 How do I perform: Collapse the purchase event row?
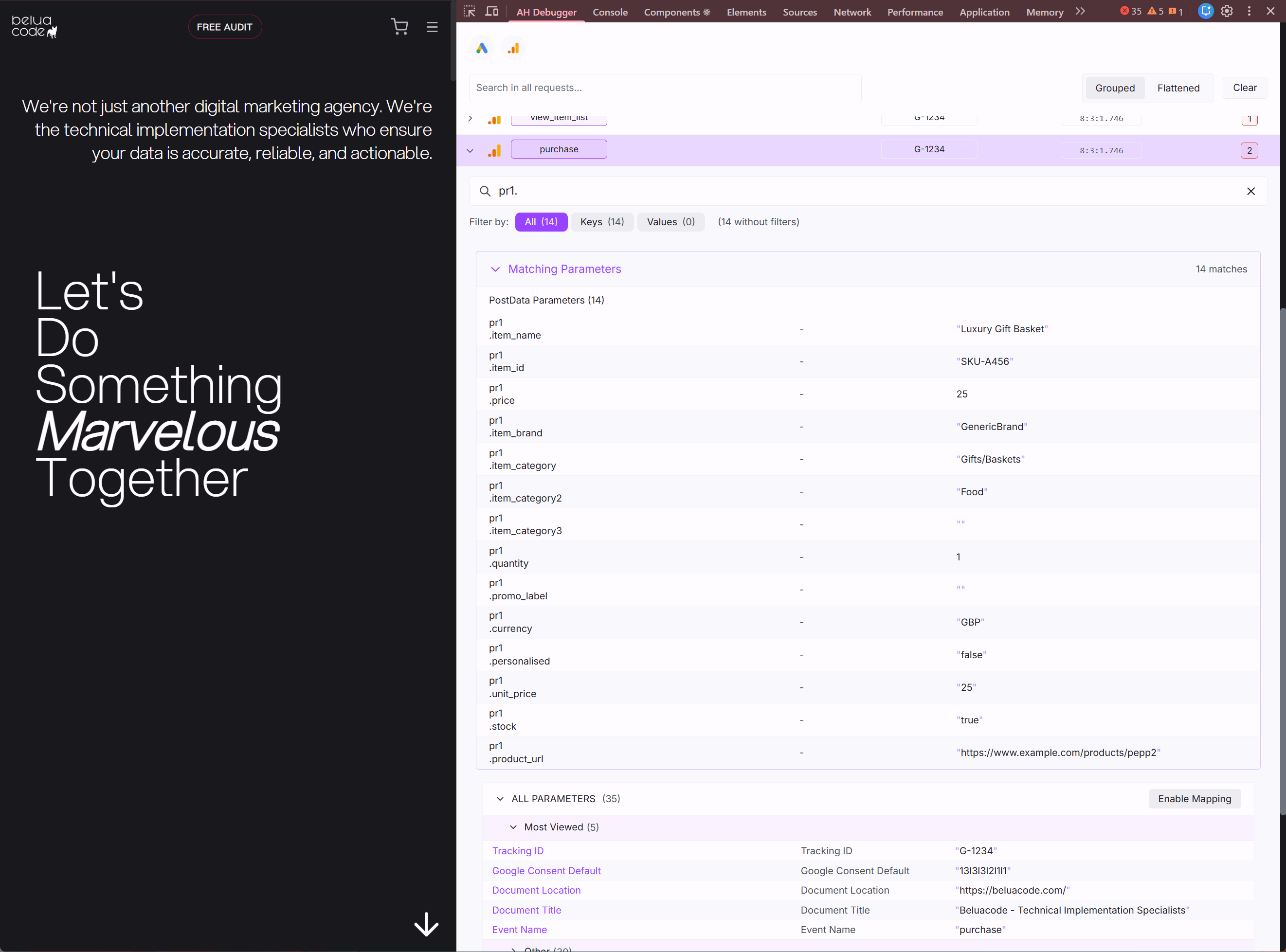[470, 151]
